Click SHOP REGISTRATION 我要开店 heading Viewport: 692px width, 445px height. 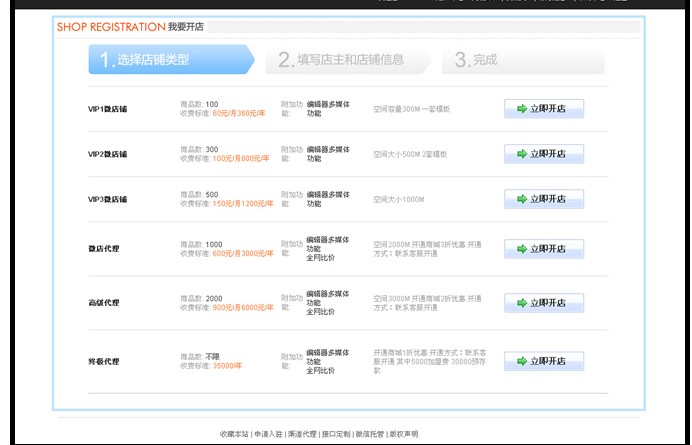tap(130, 27)
